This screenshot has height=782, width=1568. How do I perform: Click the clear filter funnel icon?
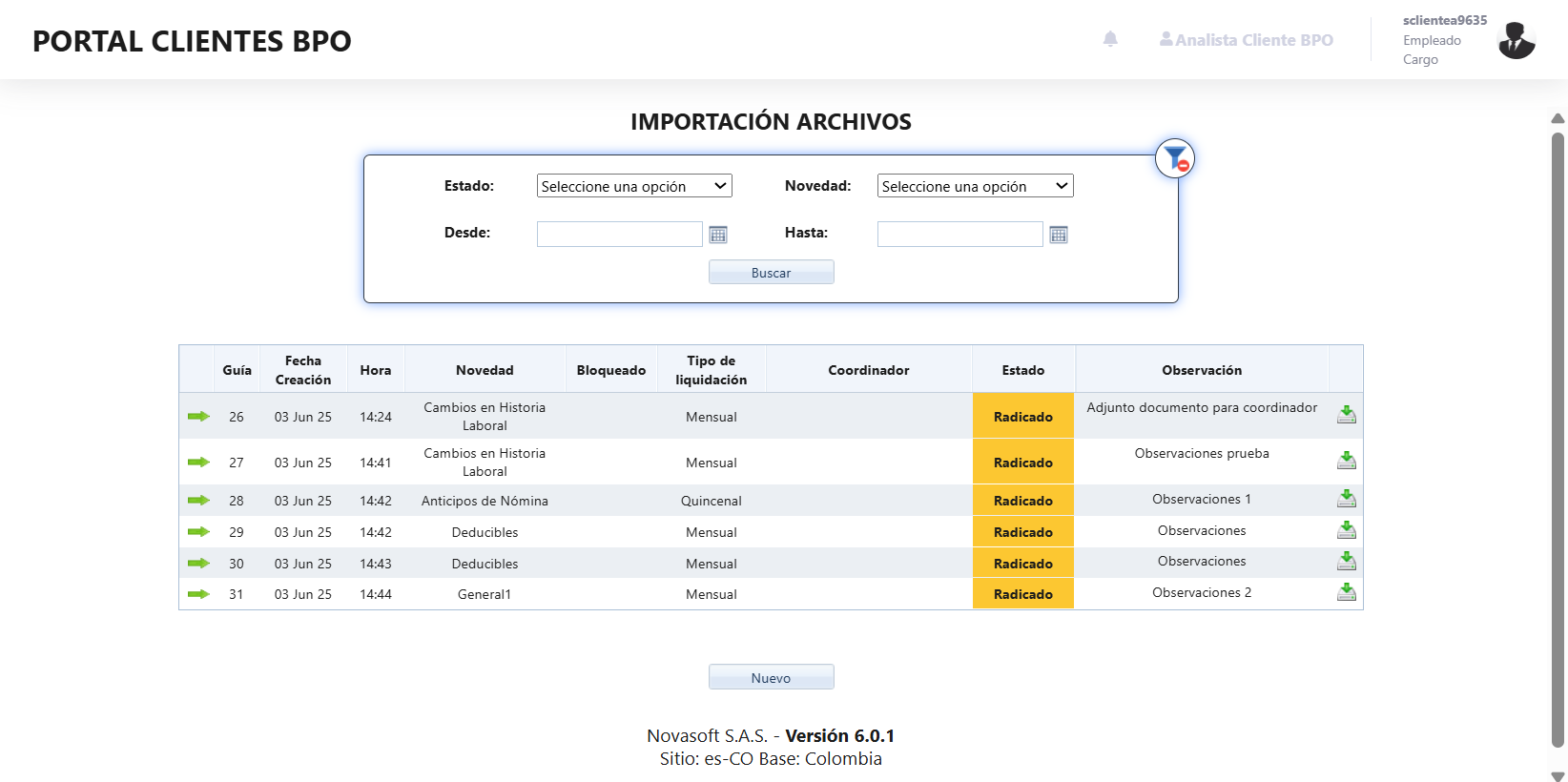[x=1175, y=158]
